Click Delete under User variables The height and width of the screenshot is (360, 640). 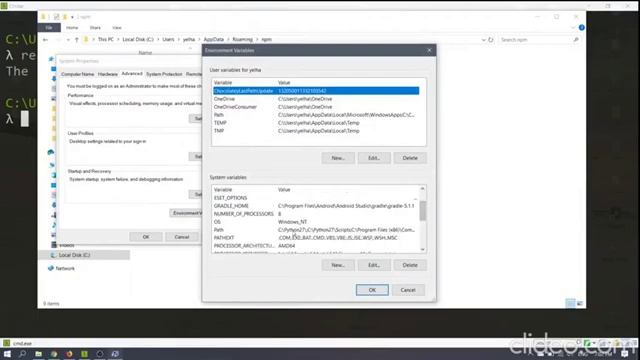pyautogui.click(x=410, y=158)
